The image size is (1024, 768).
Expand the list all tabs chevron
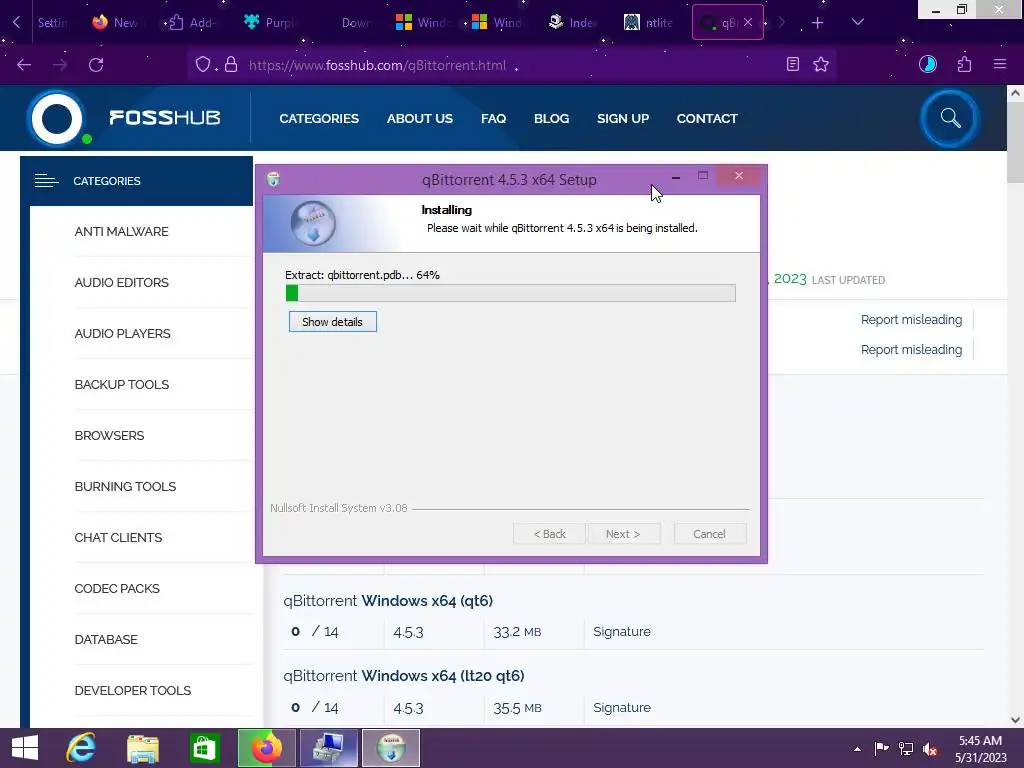pyautogui.click(x=858, y=22)
